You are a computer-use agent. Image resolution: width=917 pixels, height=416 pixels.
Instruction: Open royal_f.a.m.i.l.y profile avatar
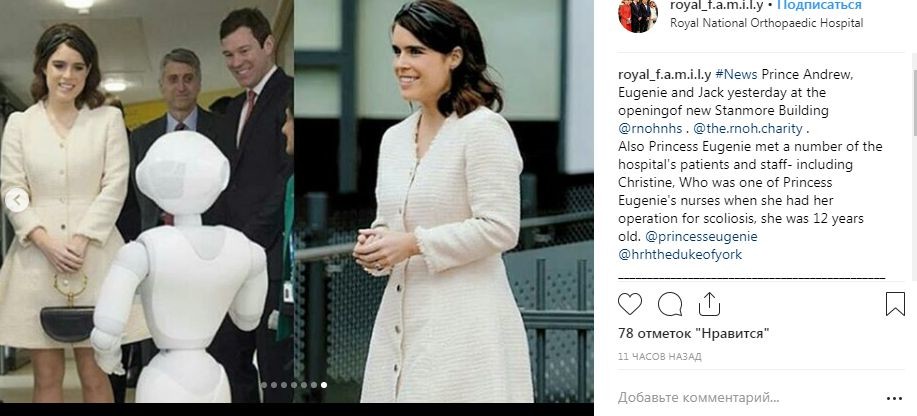coord(638,14)
